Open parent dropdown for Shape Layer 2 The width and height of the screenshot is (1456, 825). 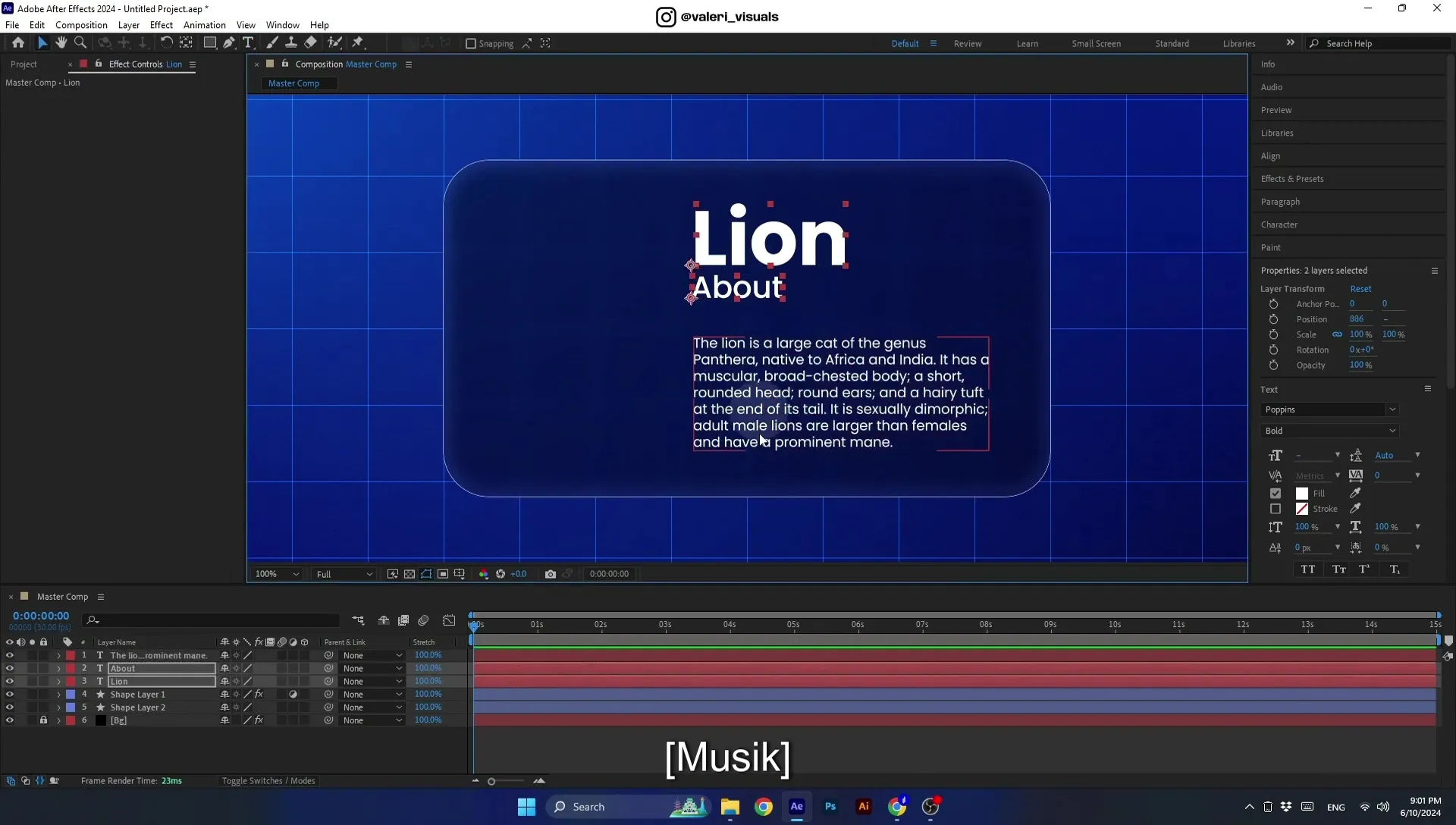click(x=372, y=707)
